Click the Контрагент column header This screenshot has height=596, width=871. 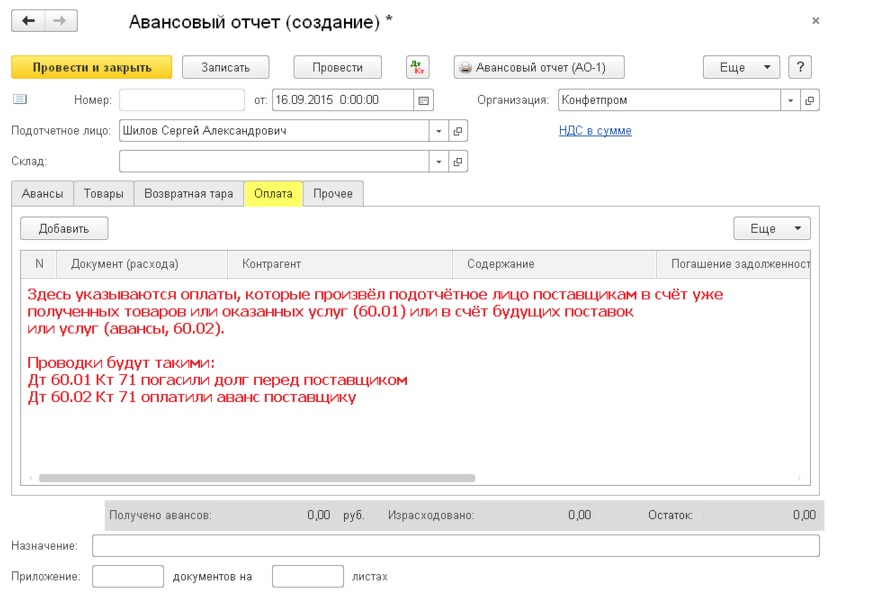click(340, 264)
